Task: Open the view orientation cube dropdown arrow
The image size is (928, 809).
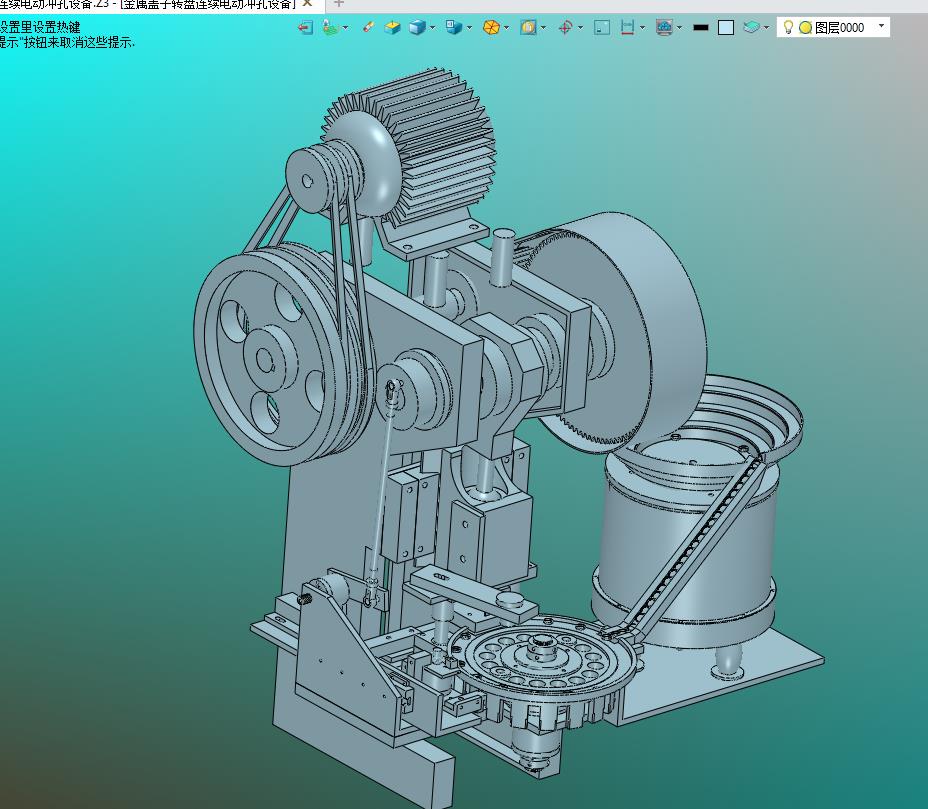Action: click(x=469, y=28)
